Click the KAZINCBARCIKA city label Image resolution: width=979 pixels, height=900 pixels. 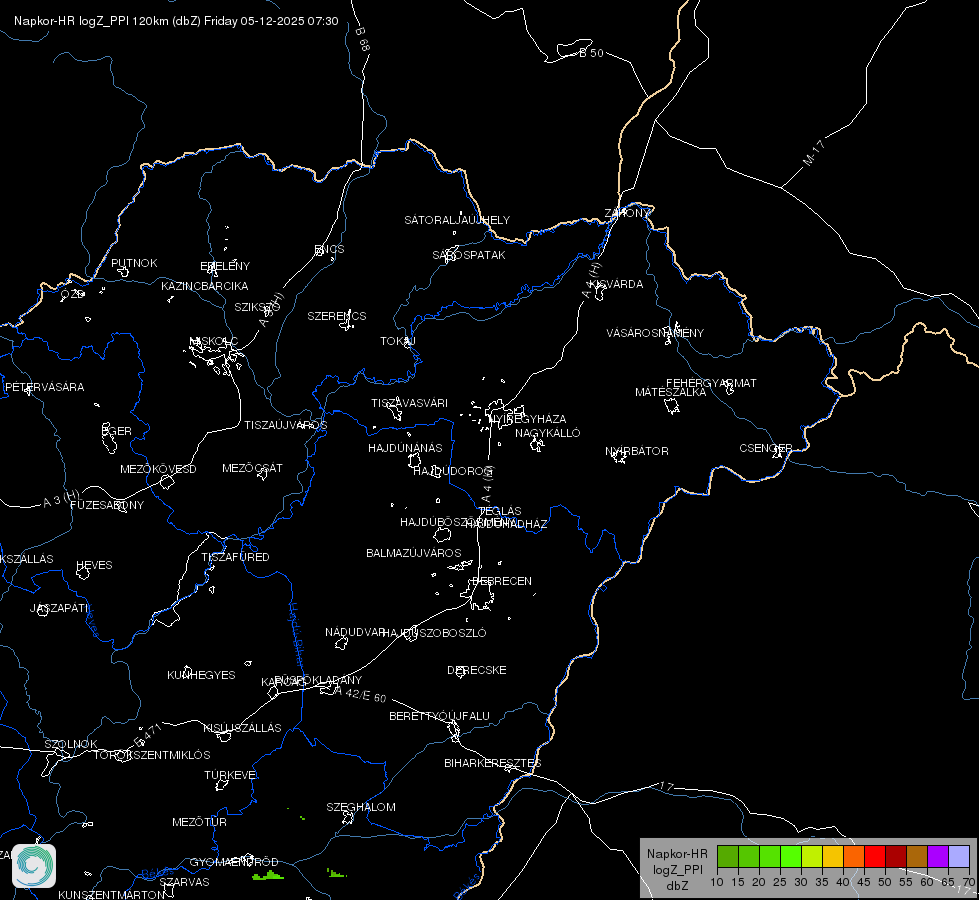(205, 286)
